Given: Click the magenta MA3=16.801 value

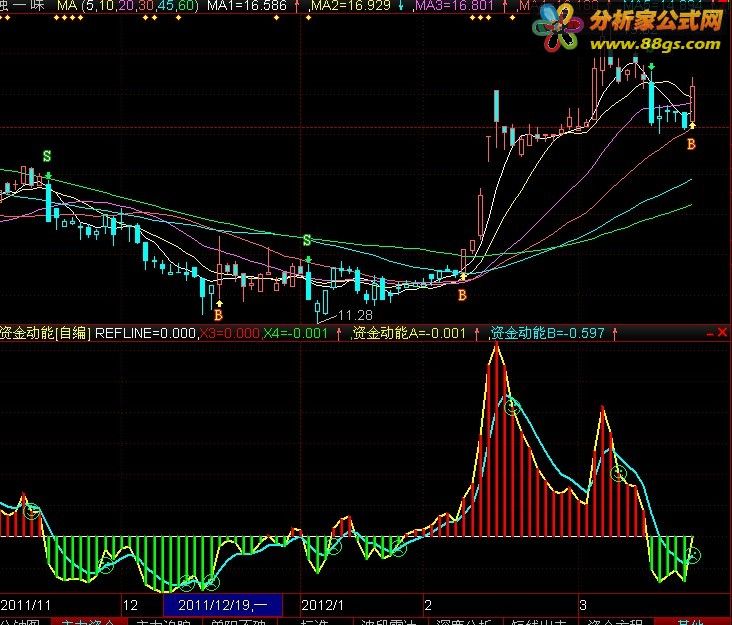Looking at the screenshot, I should (x=454, y=6).
